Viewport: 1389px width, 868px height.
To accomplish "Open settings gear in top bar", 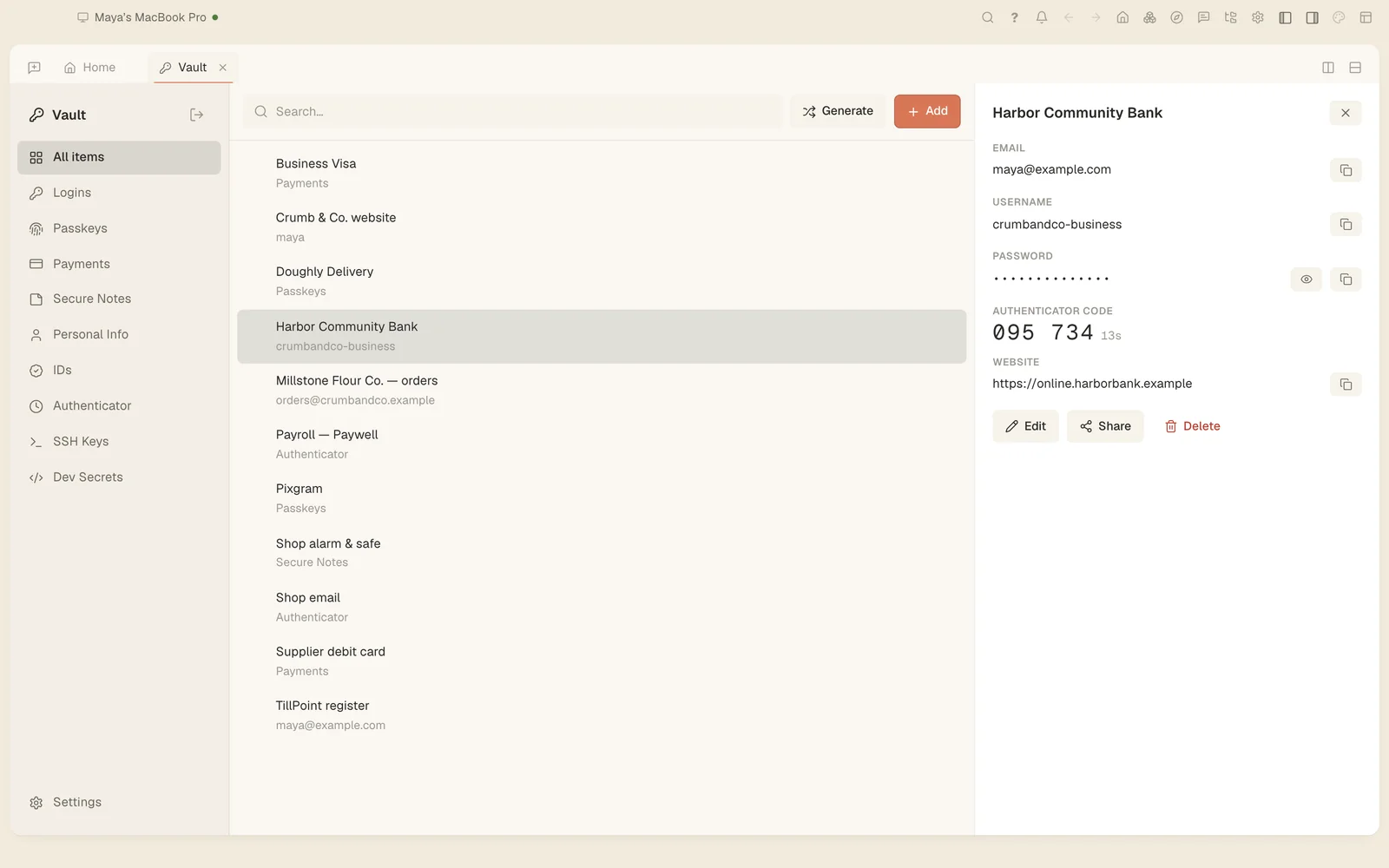I will click(x=1258, y=17).
